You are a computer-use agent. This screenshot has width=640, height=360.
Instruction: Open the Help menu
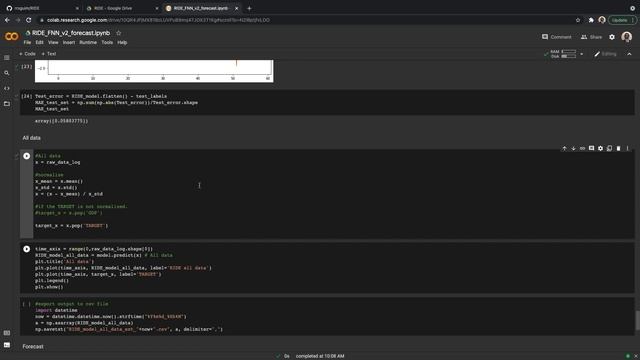coord(122,42)
